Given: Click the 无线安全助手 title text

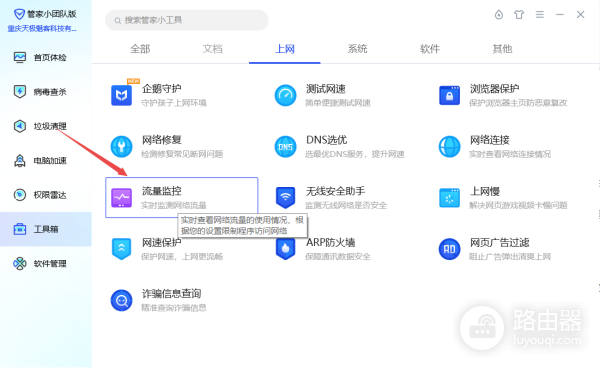Looking at the screenshot, I should pyautogui.click(x=336, y=191).
